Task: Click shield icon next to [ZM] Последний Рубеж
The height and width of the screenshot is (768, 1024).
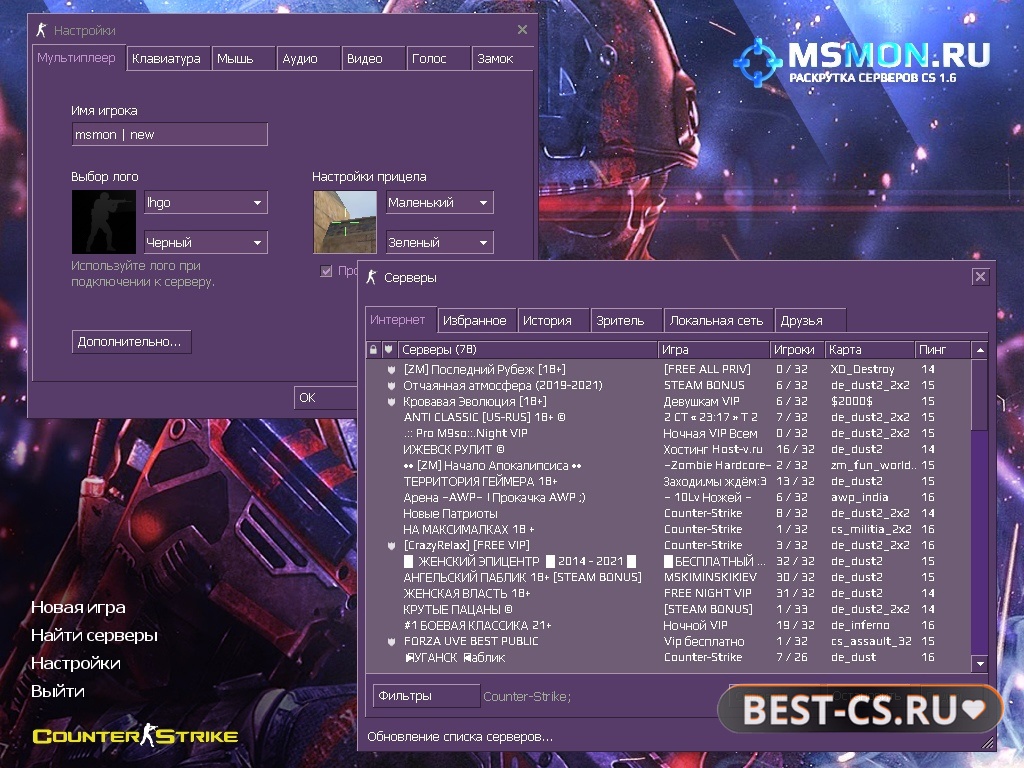Action: coord(391,370)
